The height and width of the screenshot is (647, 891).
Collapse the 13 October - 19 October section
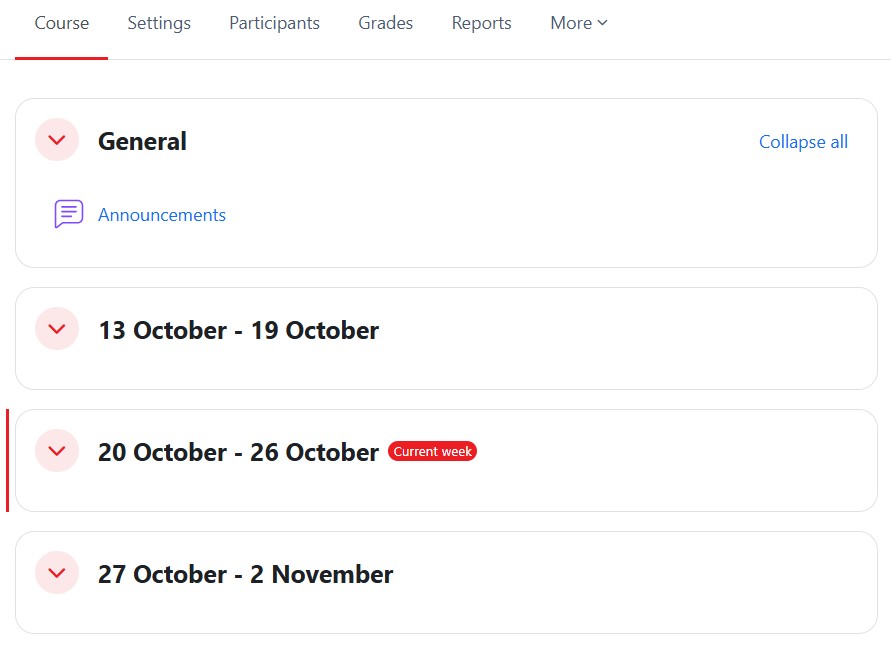coord(57,329)
